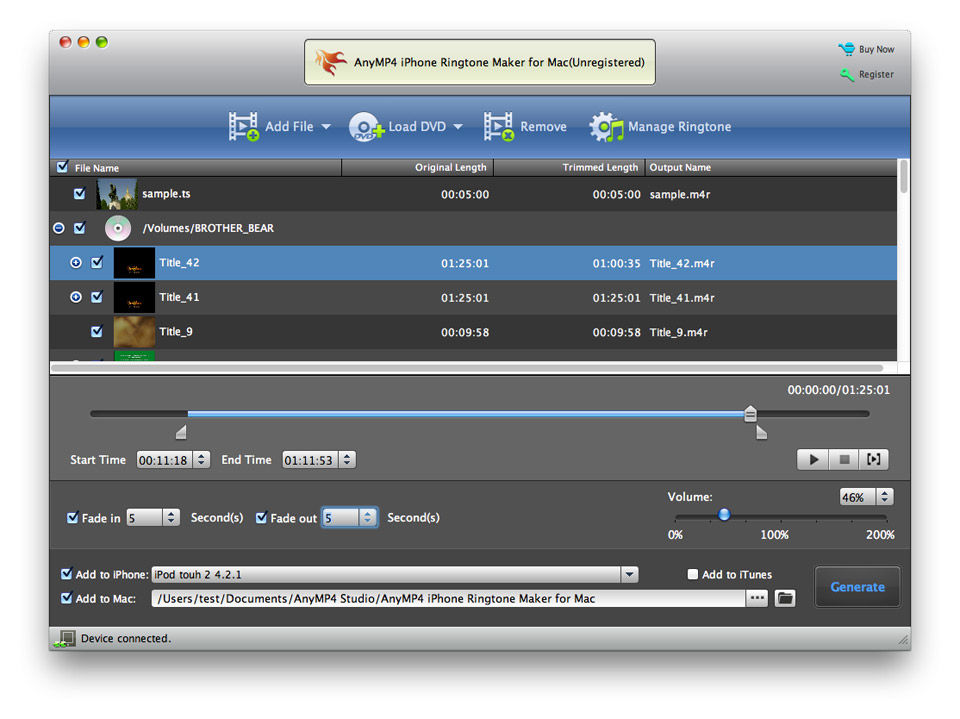Uncheck the Title_42 checkbox

[97, 262]
